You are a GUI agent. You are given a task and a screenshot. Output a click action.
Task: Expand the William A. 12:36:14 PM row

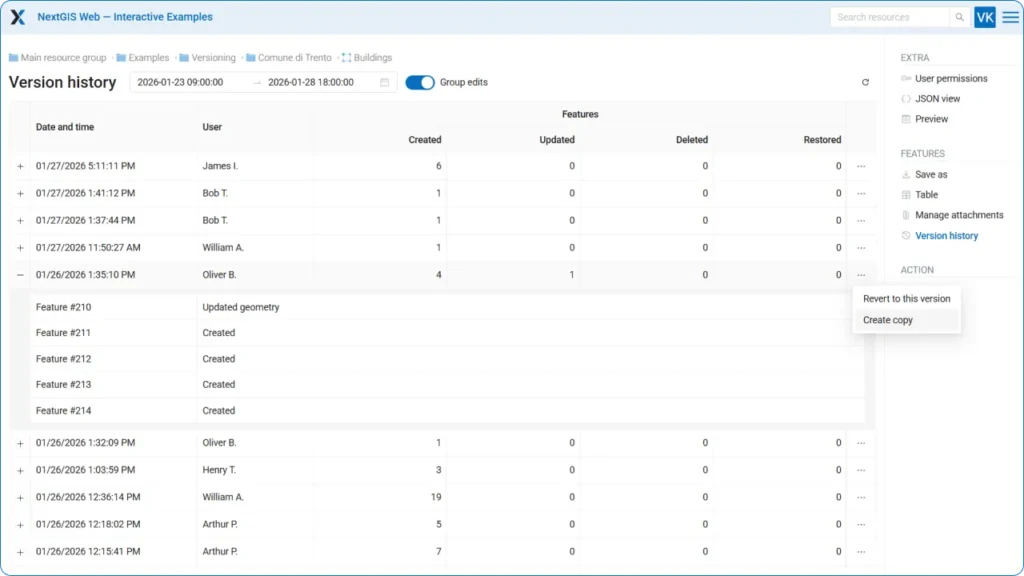(x=20, y=497)
